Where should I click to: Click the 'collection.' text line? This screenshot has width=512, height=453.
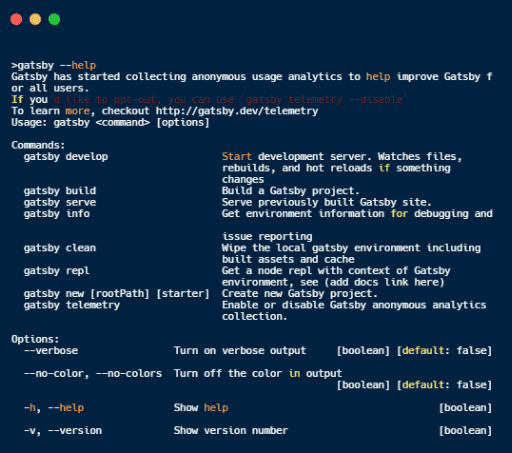tap(255, 316)
